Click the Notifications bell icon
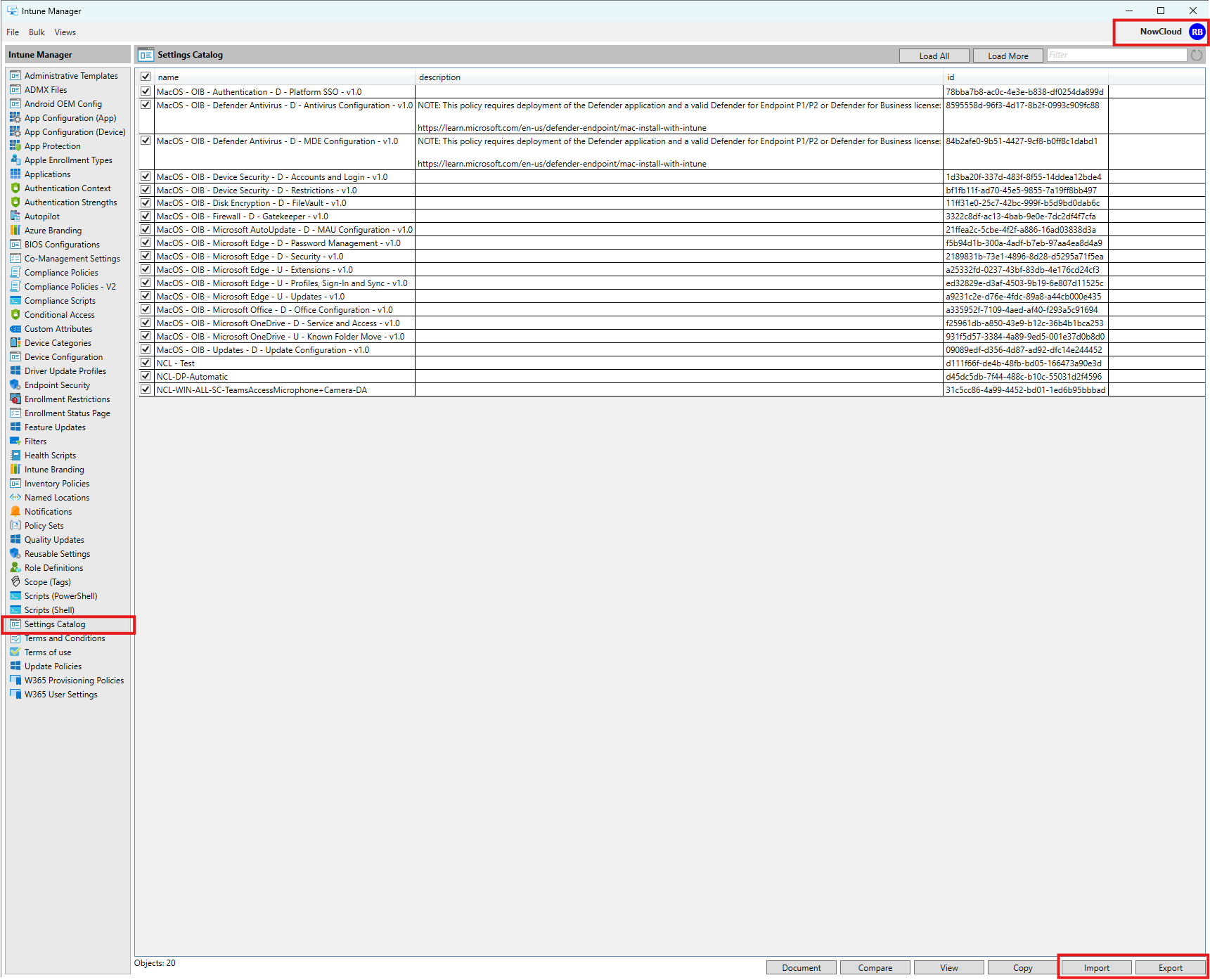 (x=15, y=512)
